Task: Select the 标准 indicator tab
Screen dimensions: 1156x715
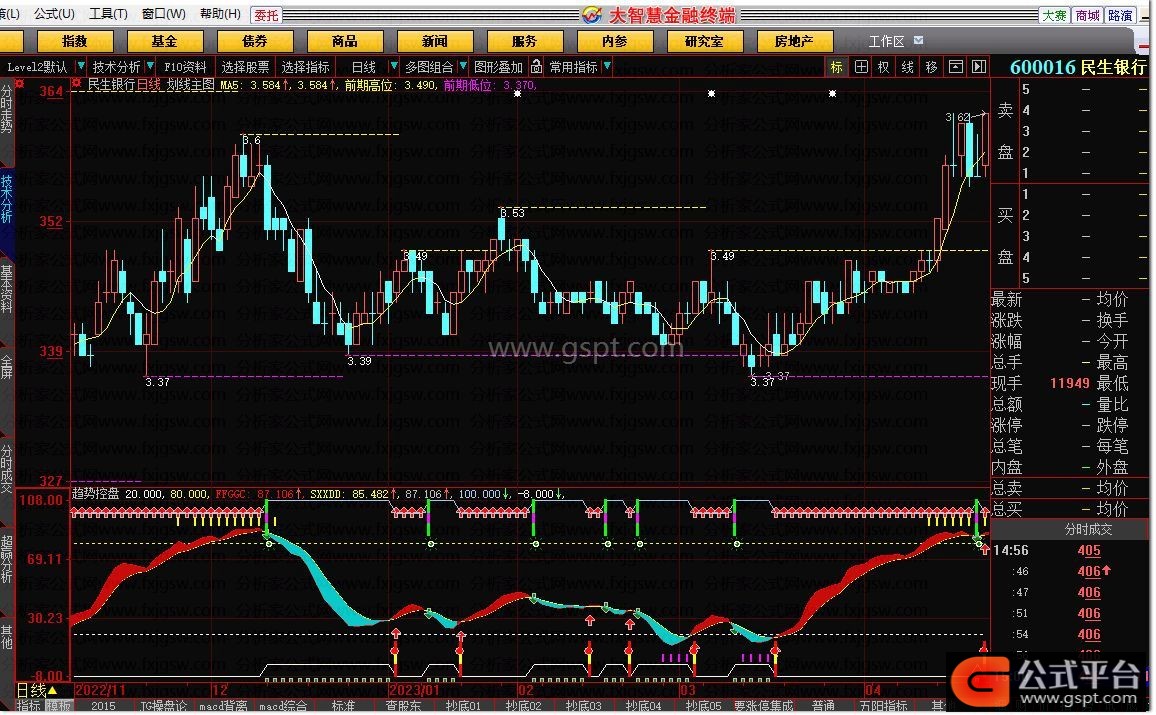Action: pyautogui.click(x=344, y=706)
